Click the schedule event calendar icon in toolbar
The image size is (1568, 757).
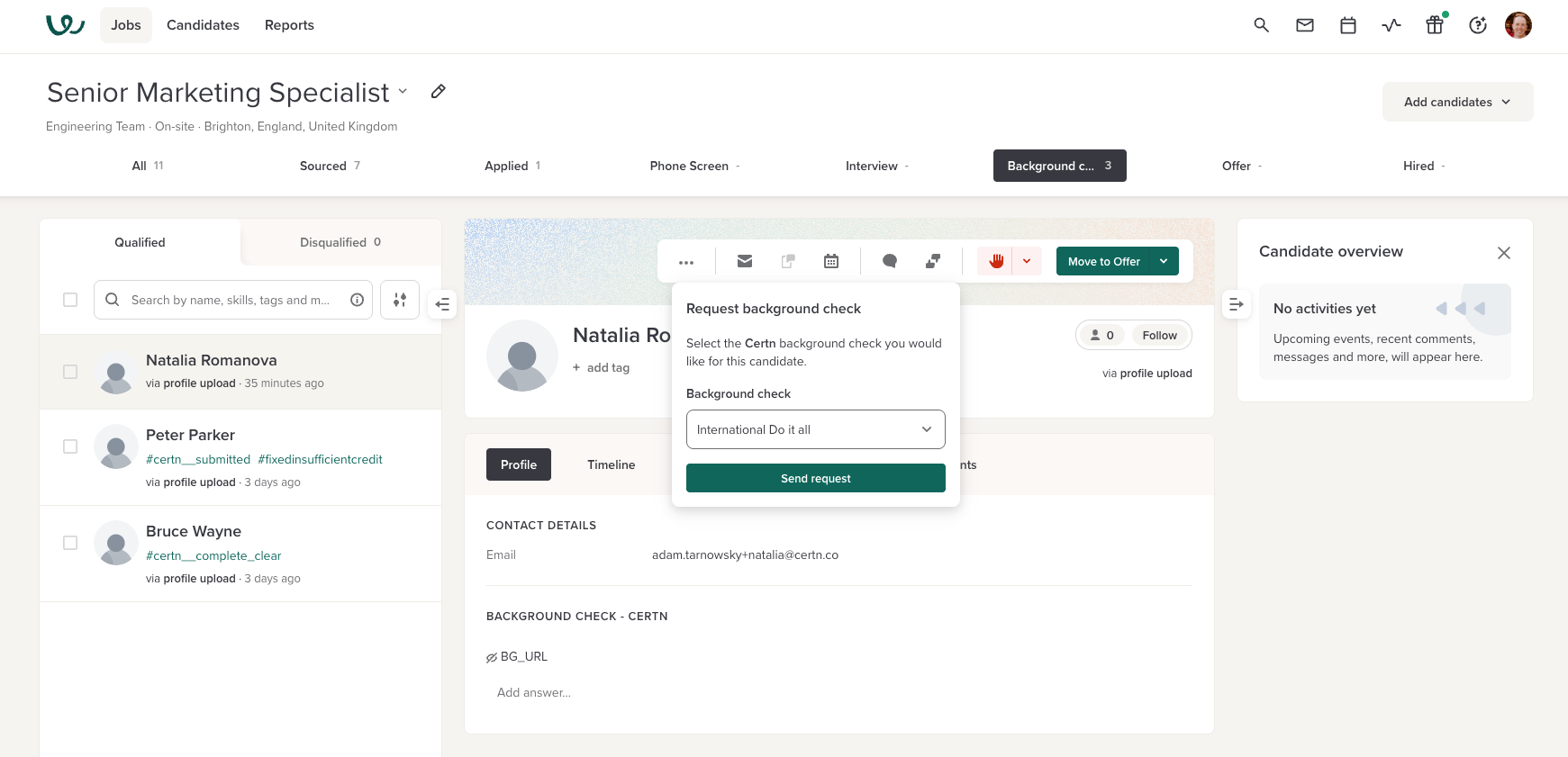tap(830, 261)
